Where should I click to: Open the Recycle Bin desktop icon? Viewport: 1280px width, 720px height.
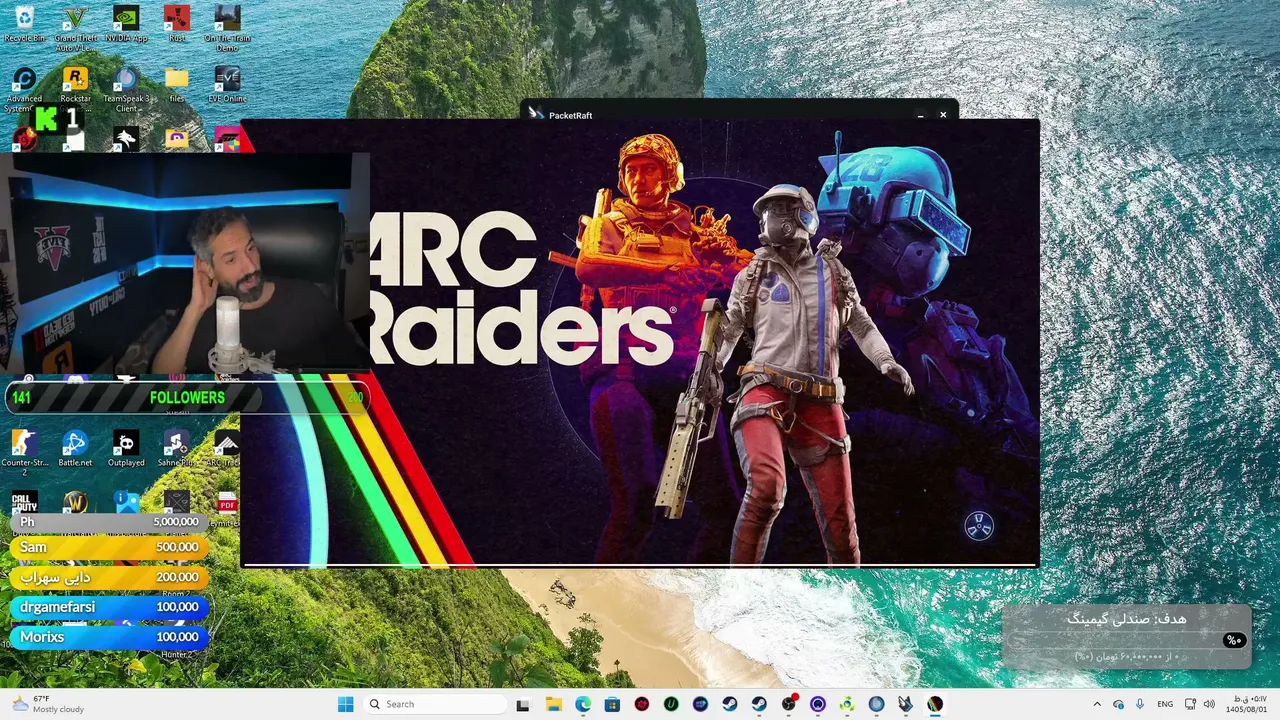(24, 25)
